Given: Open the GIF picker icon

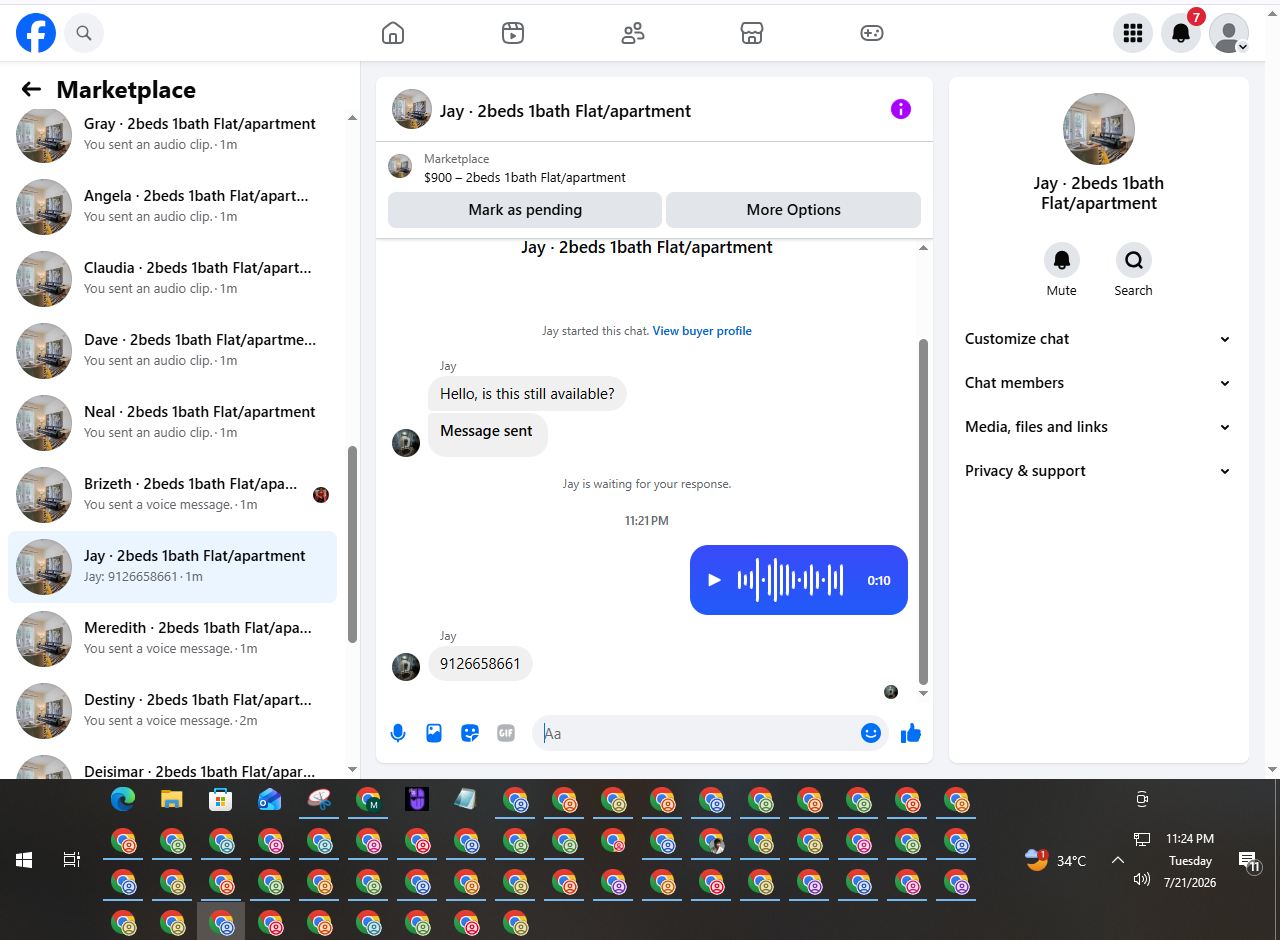Looking at the screenshot, I should (x=506, y=733).
